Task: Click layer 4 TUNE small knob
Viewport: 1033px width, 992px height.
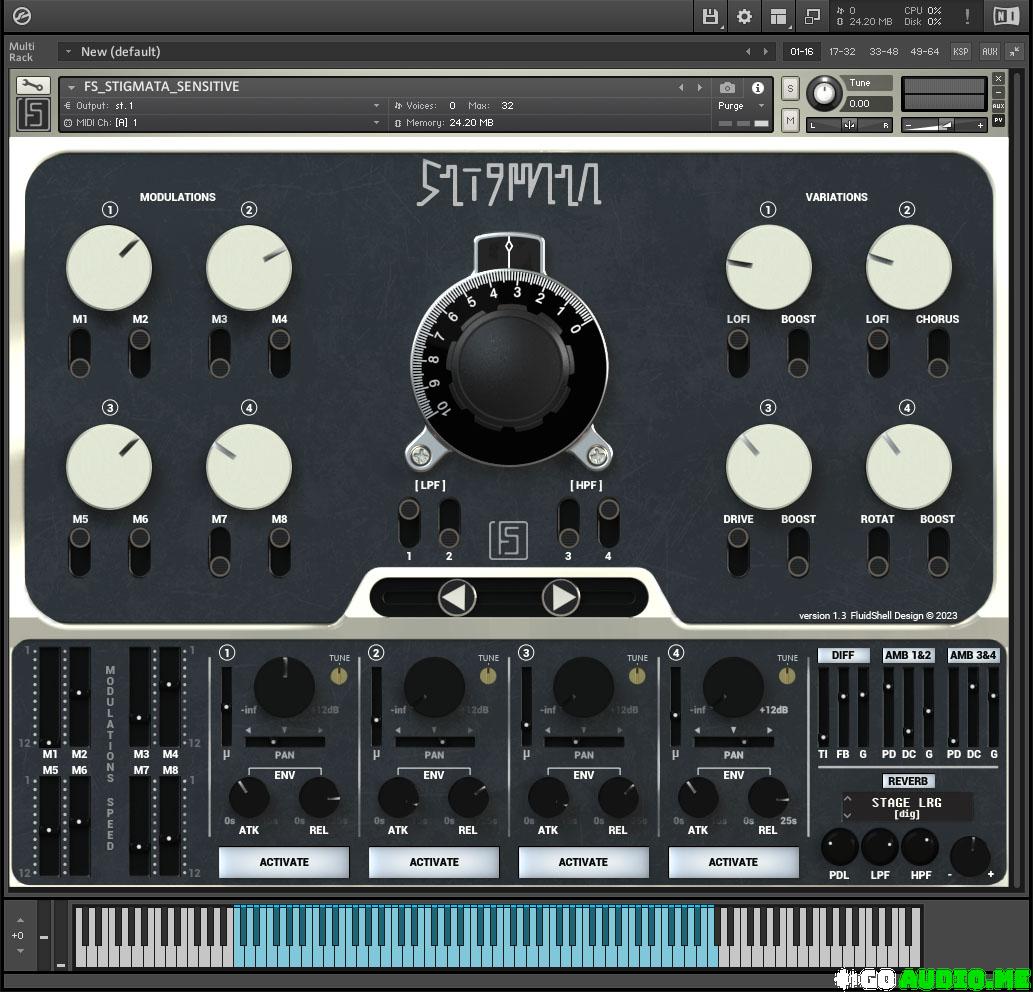Action: click(787, 675)
